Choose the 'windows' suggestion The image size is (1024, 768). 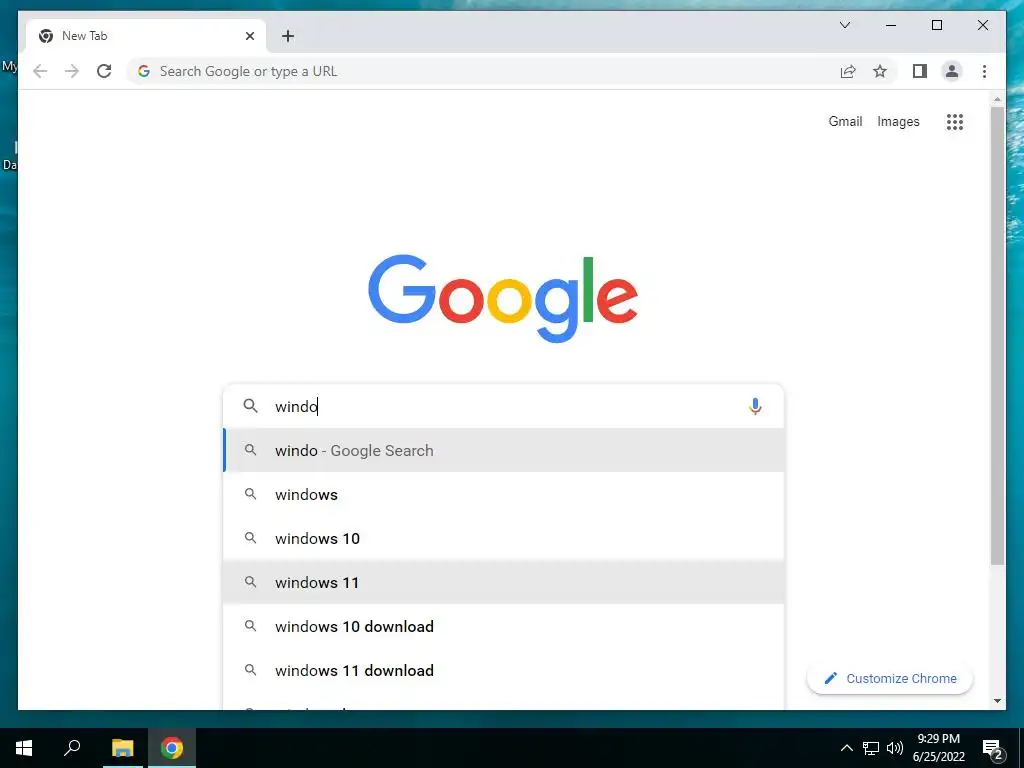click(504, 494)
